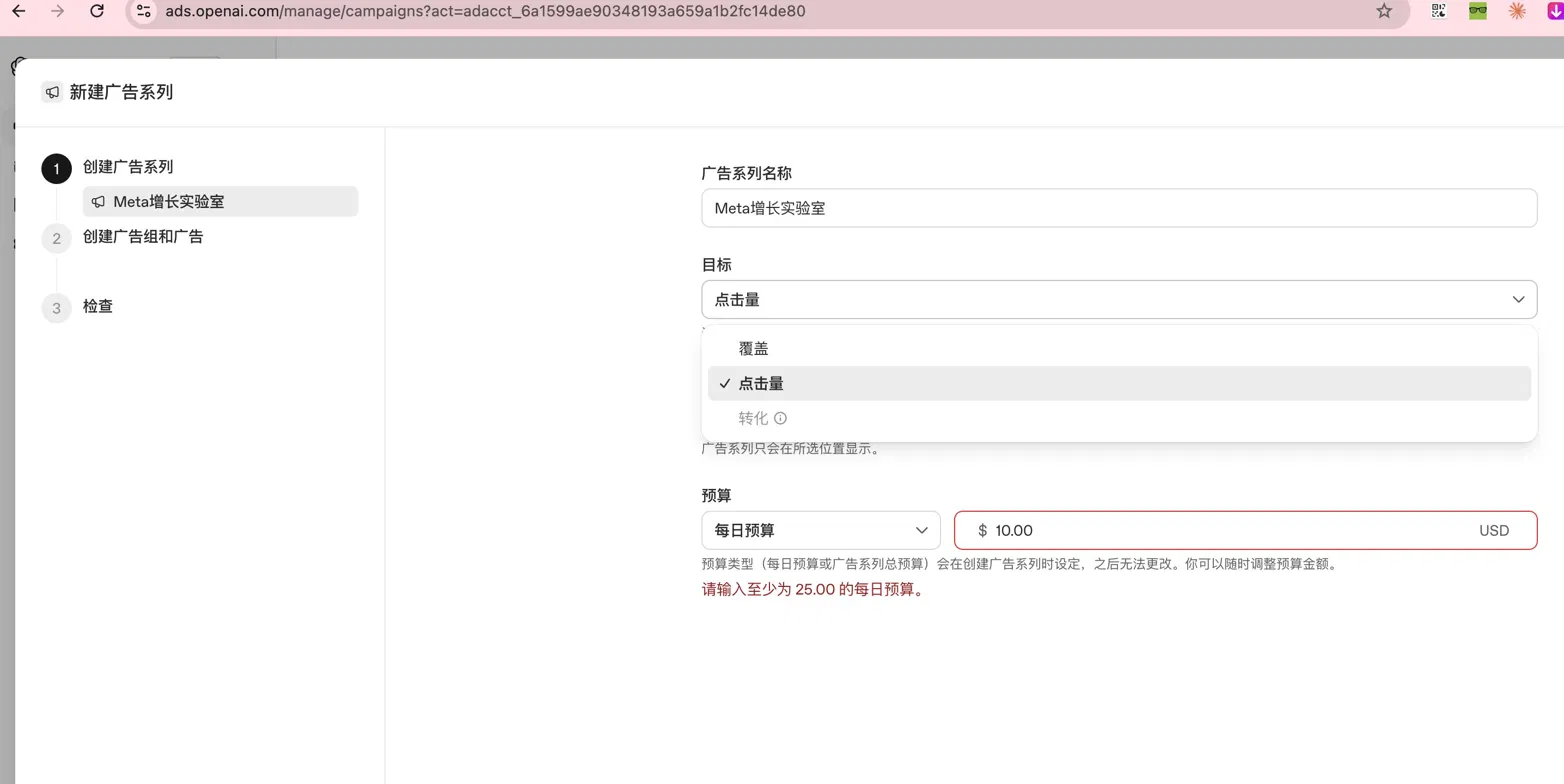Viewport: 1564px width, 784px height.
Task: Open the 每日预算 budget type dropdown
Action: pos(821,530)
